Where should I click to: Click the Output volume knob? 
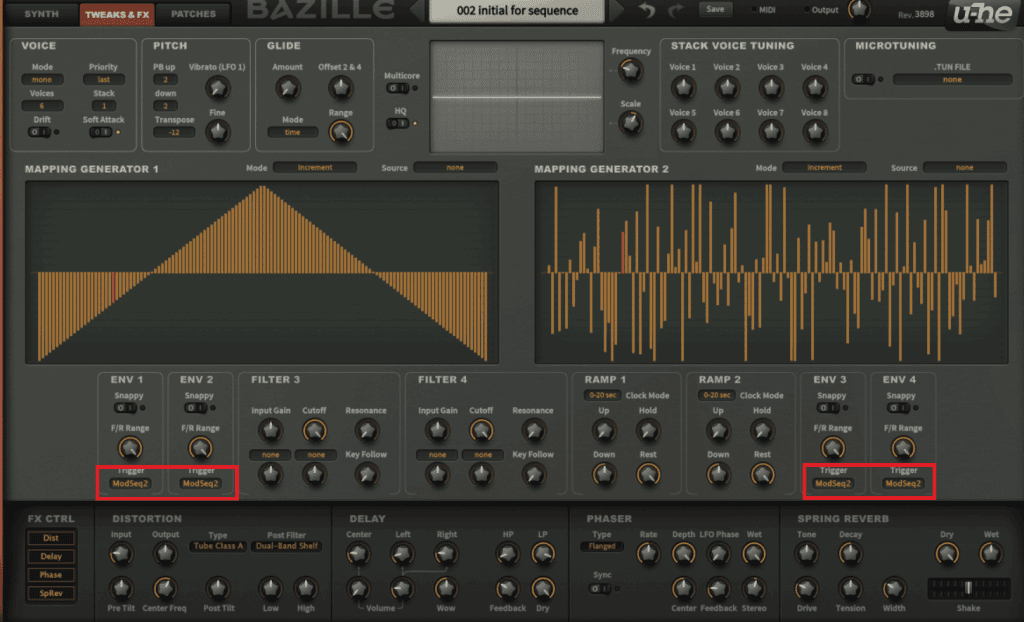tap(858, 10)
